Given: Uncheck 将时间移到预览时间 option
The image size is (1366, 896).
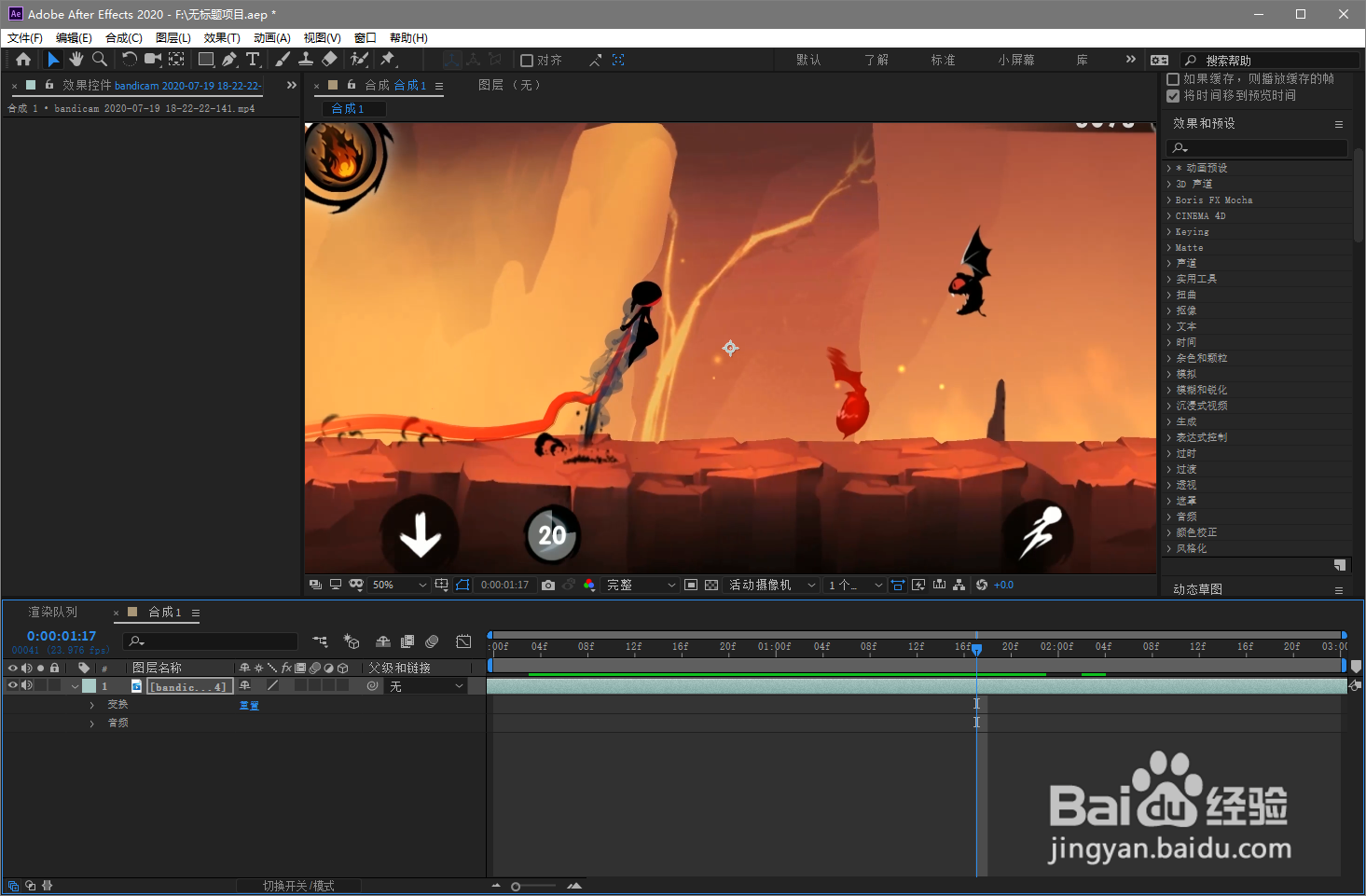Looking at the screenshot, I should pos(1173,95).
